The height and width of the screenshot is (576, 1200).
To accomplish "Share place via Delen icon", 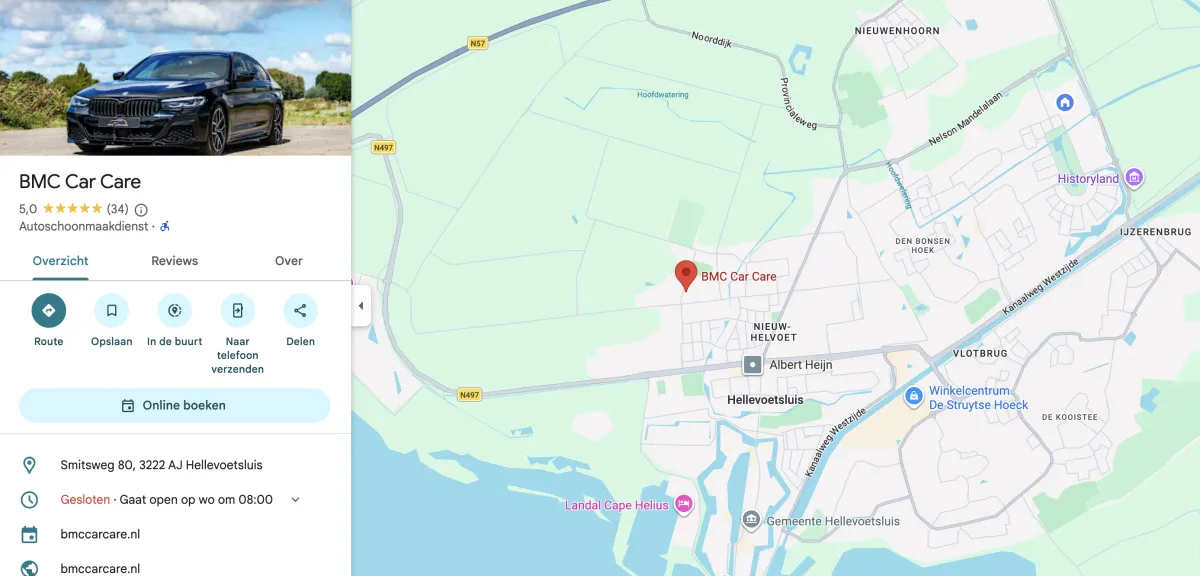I will [x=300, y=311].
